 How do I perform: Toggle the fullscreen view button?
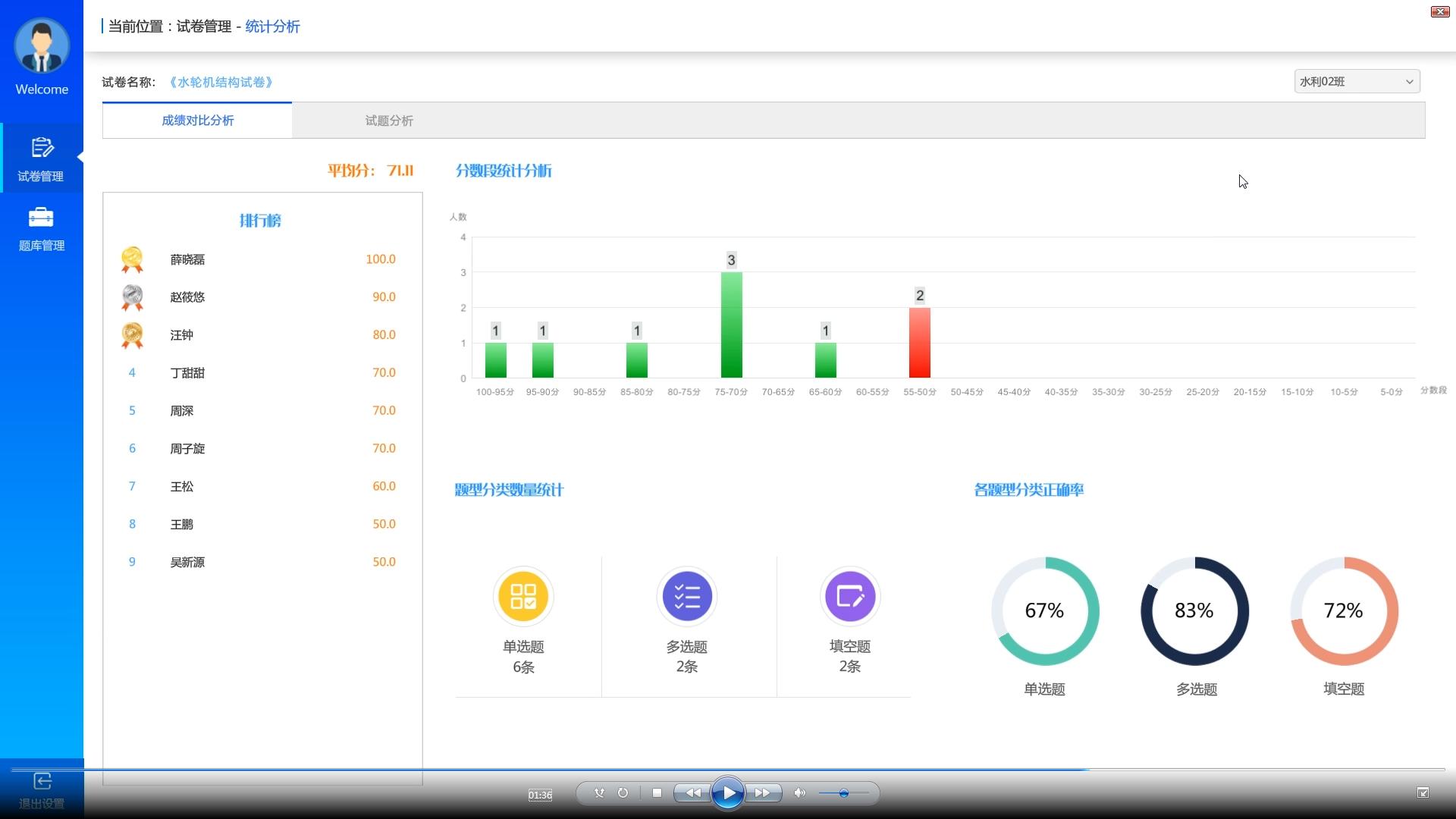[x=1423, y=793]
